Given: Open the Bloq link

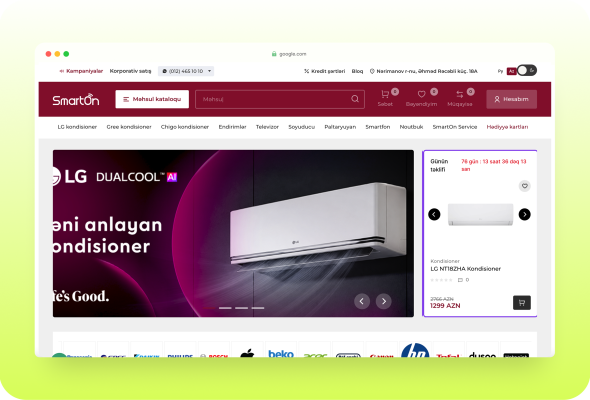Looking at the screenshot, I should (357, 71).
